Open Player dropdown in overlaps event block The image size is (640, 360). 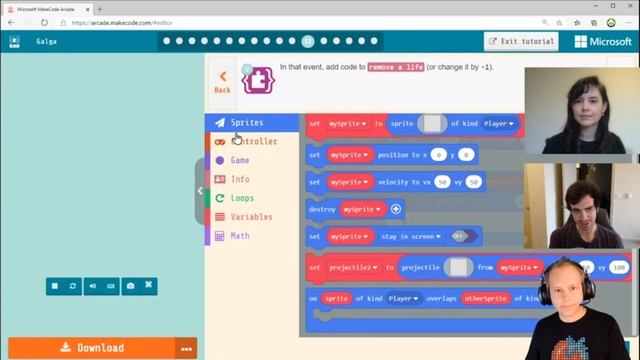403,299
